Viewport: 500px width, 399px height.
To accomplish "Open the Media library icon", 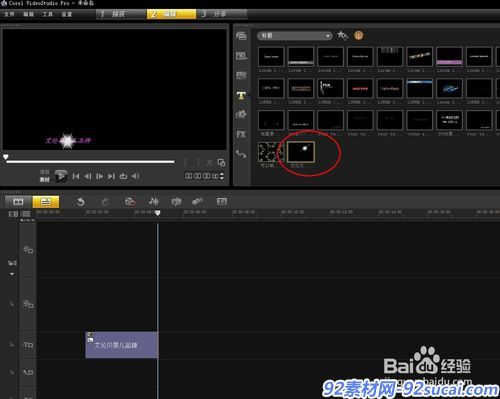I will coord(241,36).
